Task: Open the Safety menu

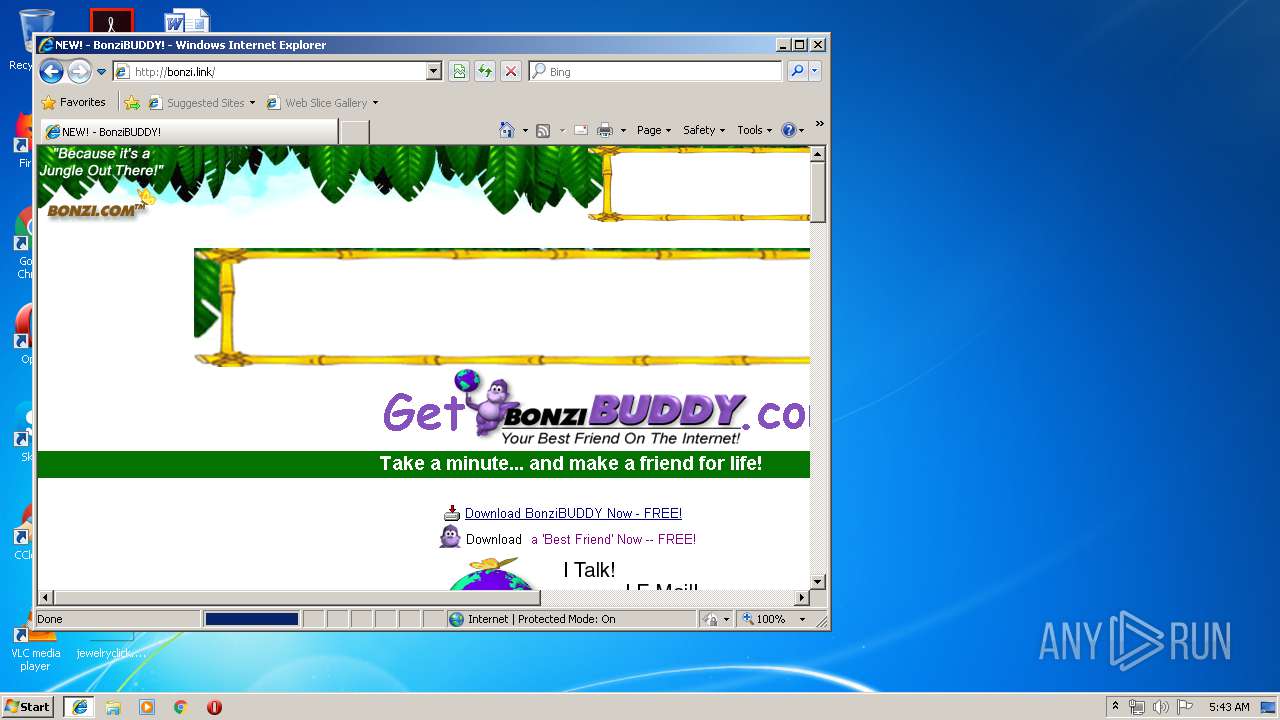Action: [704, 130]
